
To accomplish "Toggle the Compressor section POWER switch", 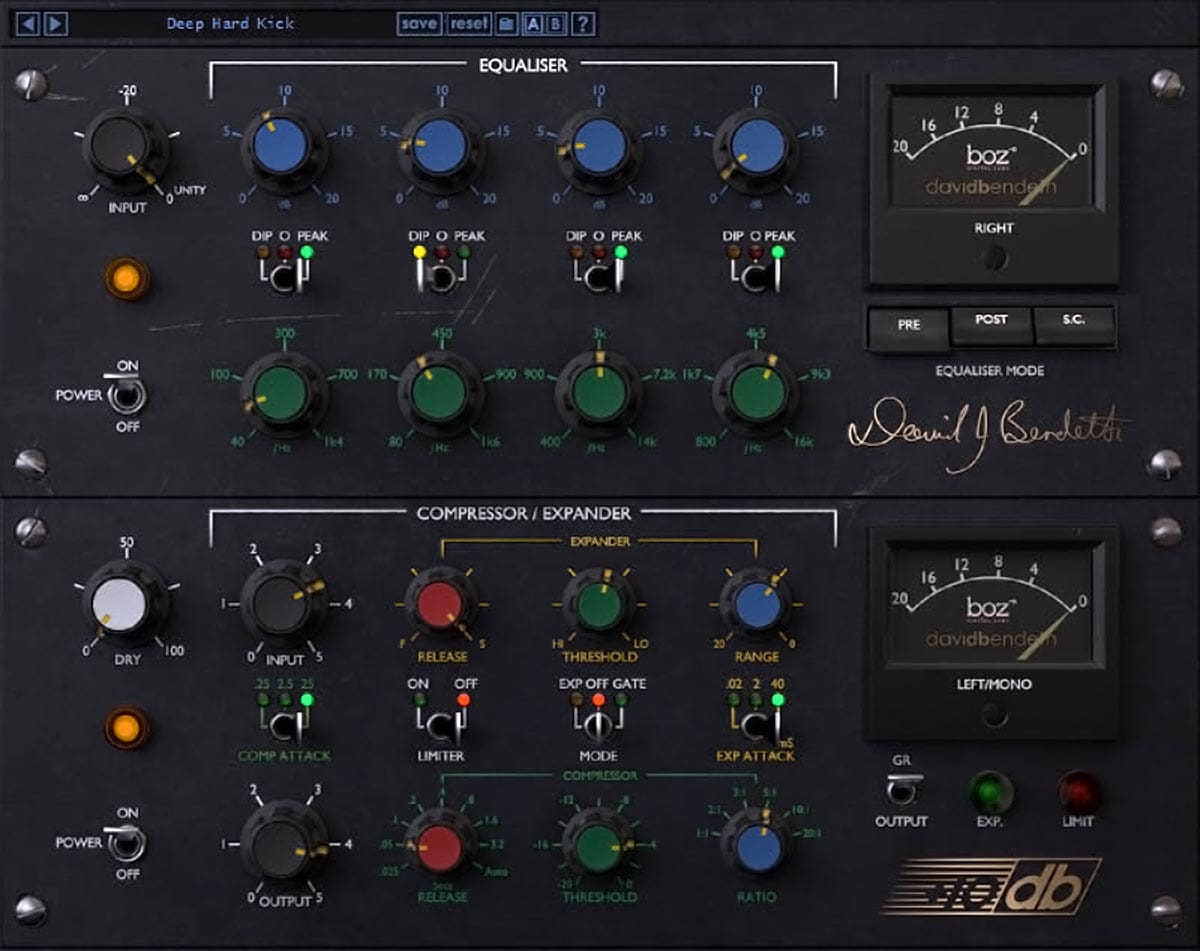I will tap(128, 843).
